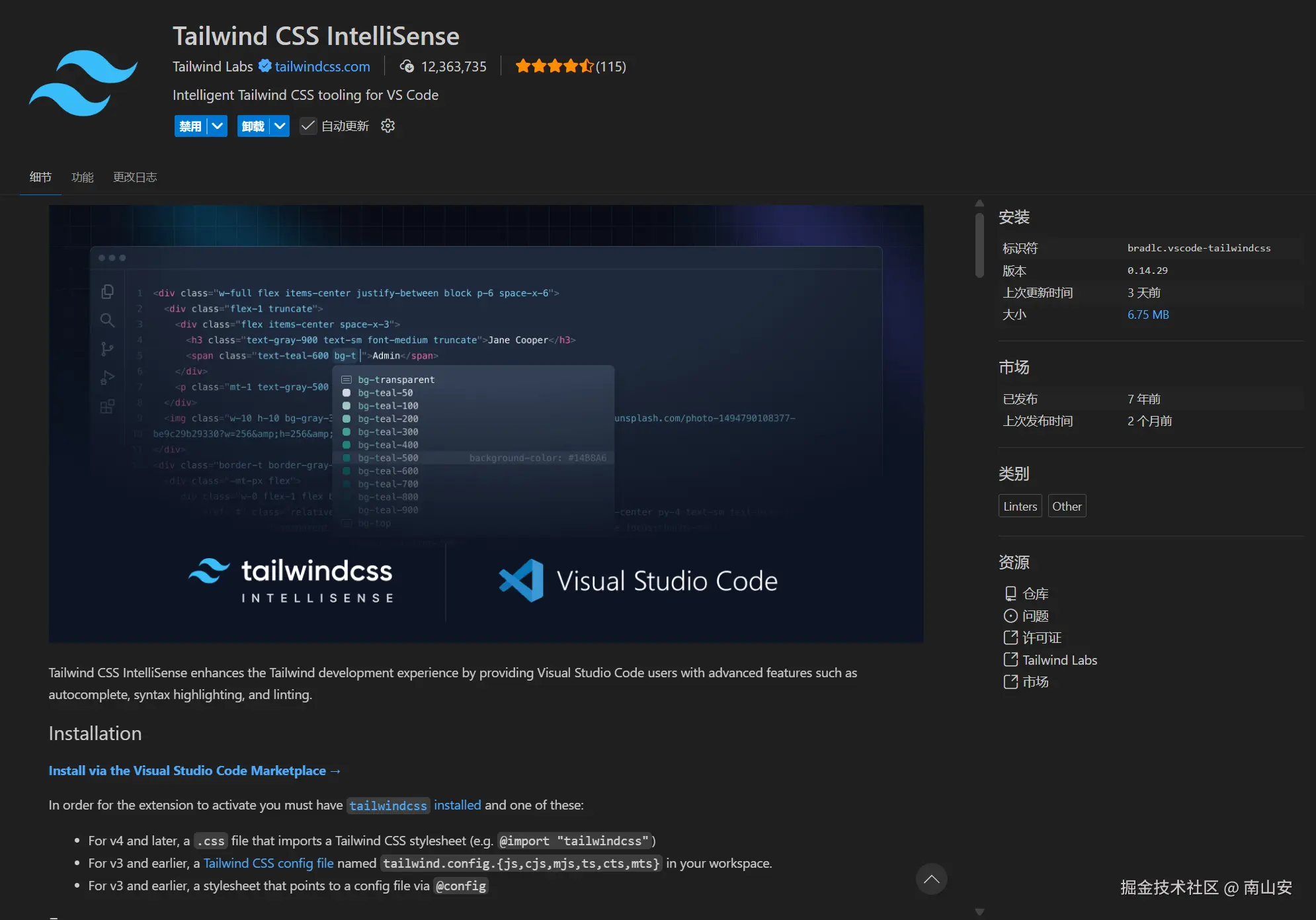The height and width of the screenshot is (920, 1316).
Task: Toggle the 自动更新 auto update checkbox
Action: point(308,126)
